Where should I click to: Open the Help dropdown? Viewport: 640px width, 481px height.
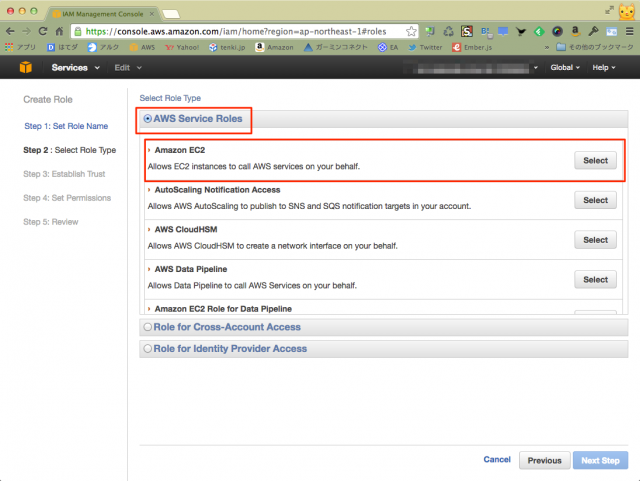pyautogui.click(x=604, y=67)
